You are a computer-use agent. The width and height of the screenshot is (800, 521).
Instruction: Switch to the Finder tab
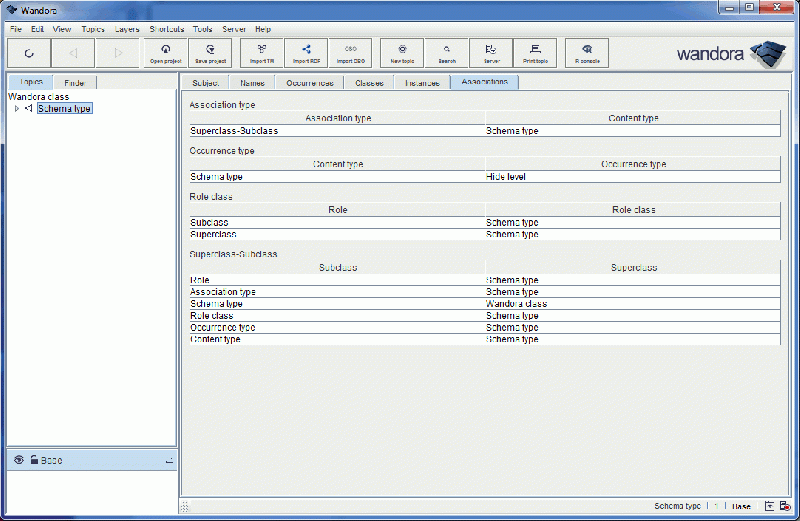pyautogui.click(x=74, y=82)
